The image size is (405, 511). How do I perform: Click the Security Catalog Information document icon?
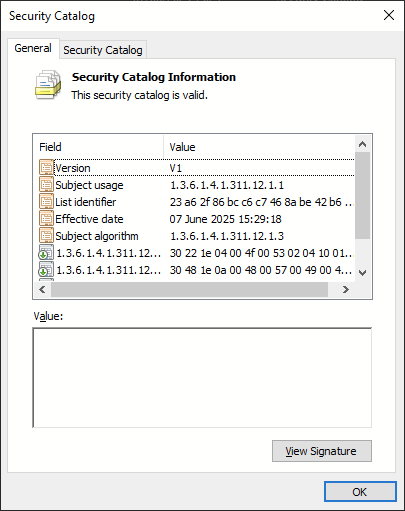48,85
